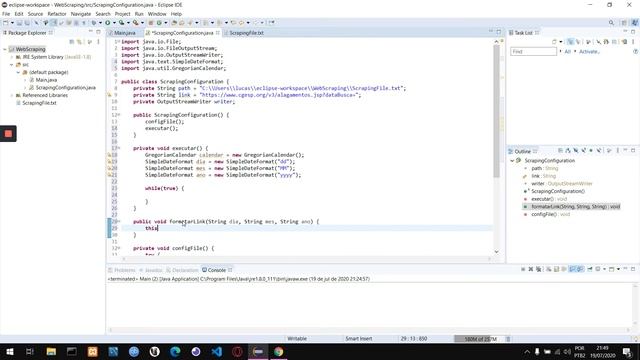The width and height of the screenshot is (640, 360).
Task: Toggle Hide Static Fields and Methods
Action: 583,151
